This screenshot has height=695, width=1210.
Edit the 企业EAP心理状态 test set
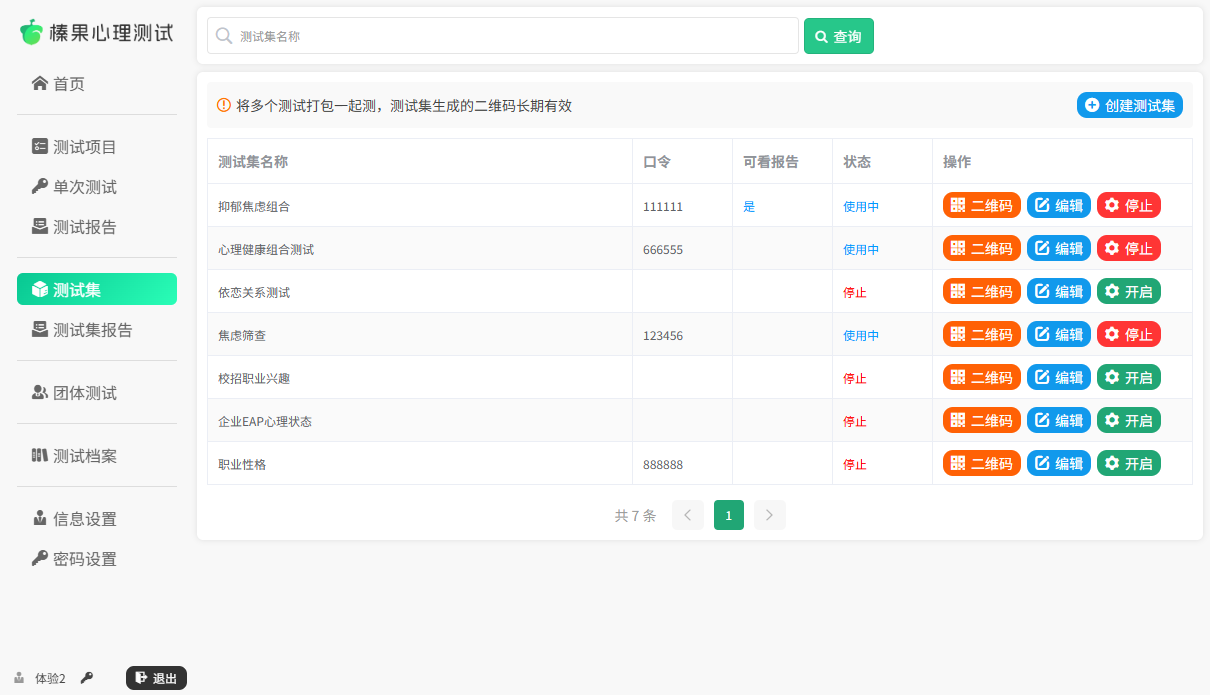point(1059,420)
